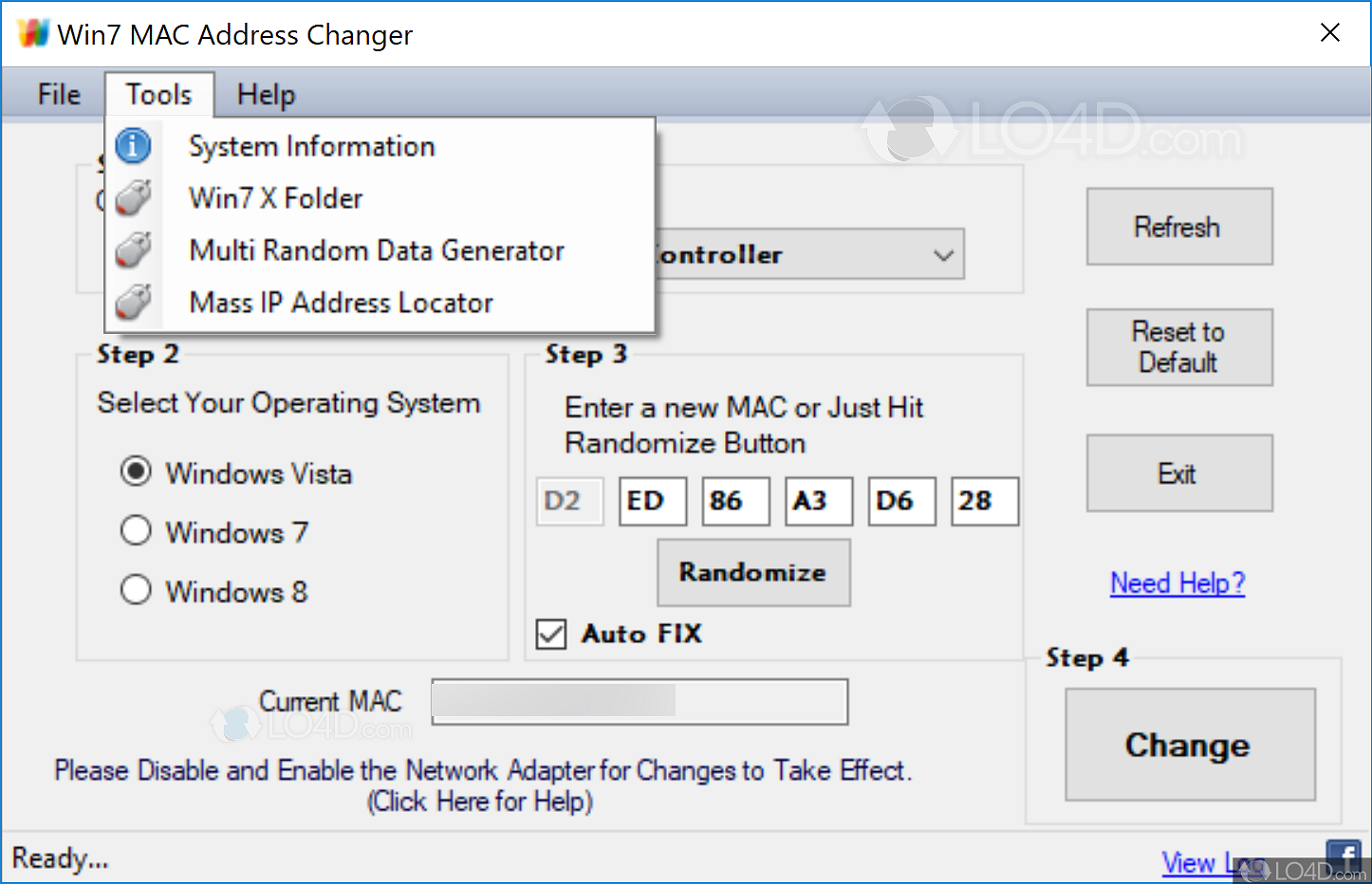The width and height of the screenshot is (1372, 884).
Task: Close the Win7 MAC Address Changer window
Action: pos(1330,33)
